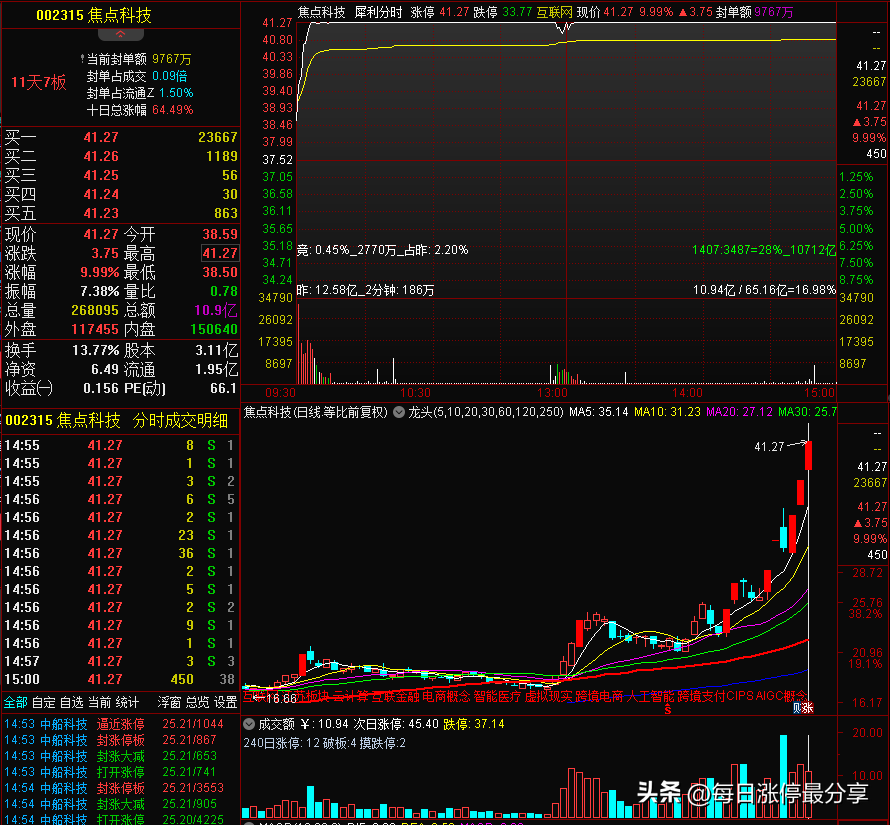This screenshot has height=825, width=890.
Task: Open the 跨境支付CIPS concept tag
Action: pos(715,696)
